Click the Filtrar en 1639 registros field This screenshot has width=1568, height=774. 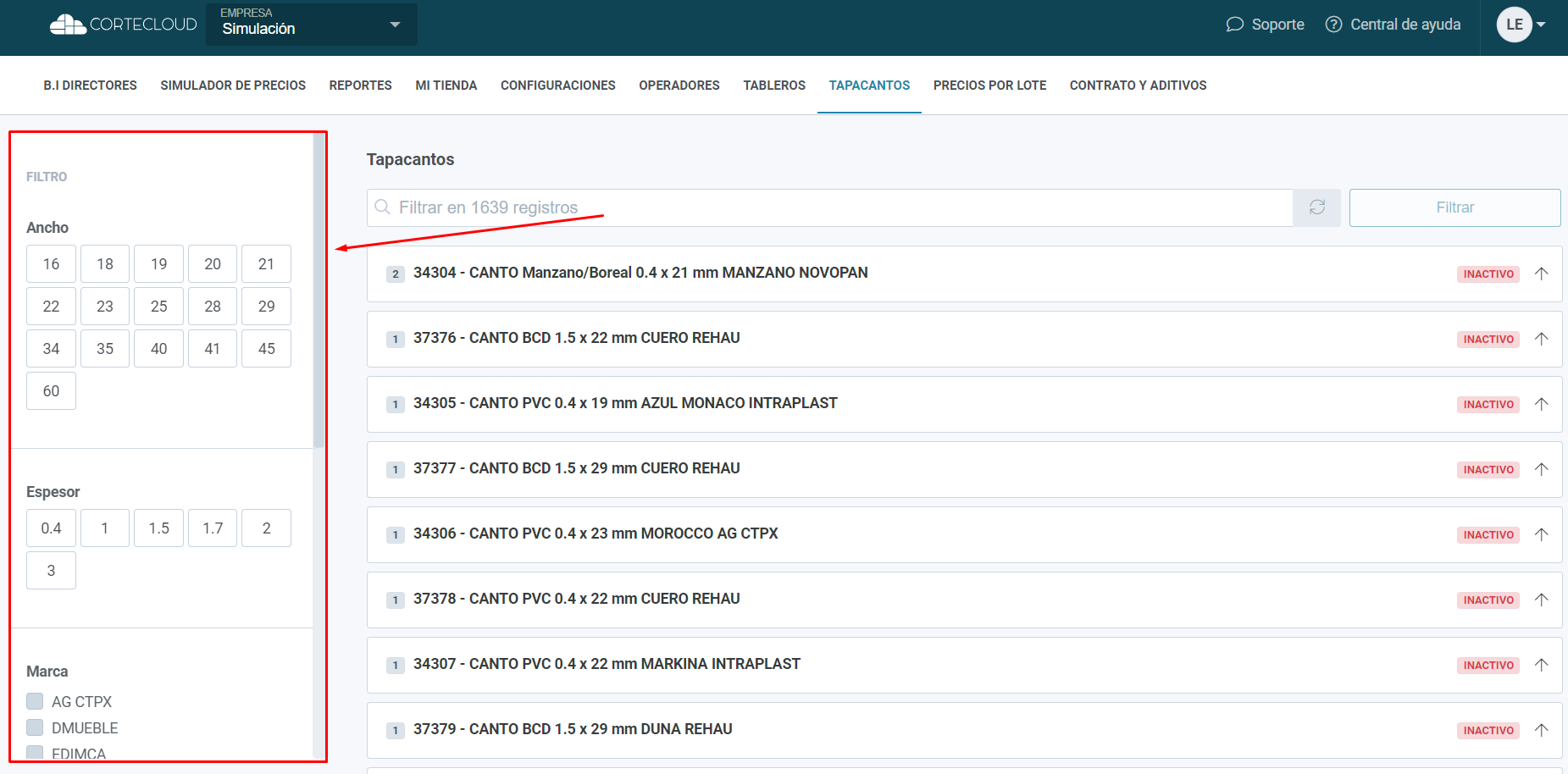830,207
